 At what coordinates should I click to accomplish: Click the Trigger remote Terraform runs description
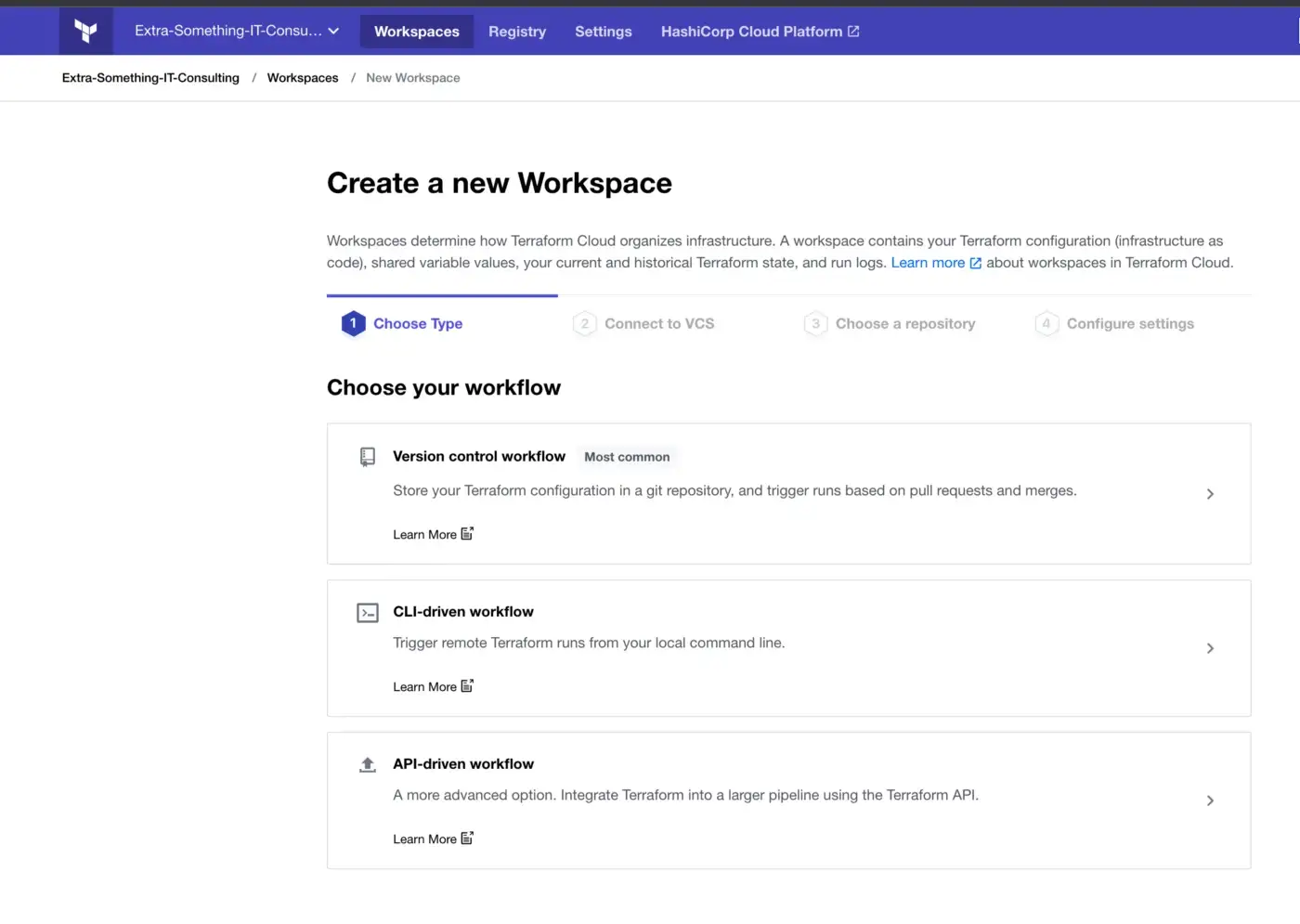tap(589, 643)
